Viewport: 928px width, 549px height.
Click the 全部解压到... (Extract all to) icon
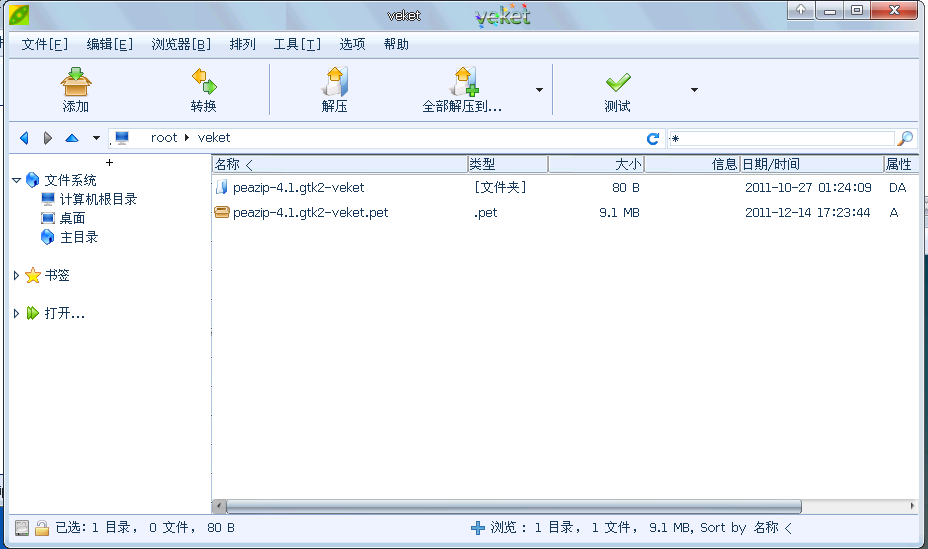463,82
